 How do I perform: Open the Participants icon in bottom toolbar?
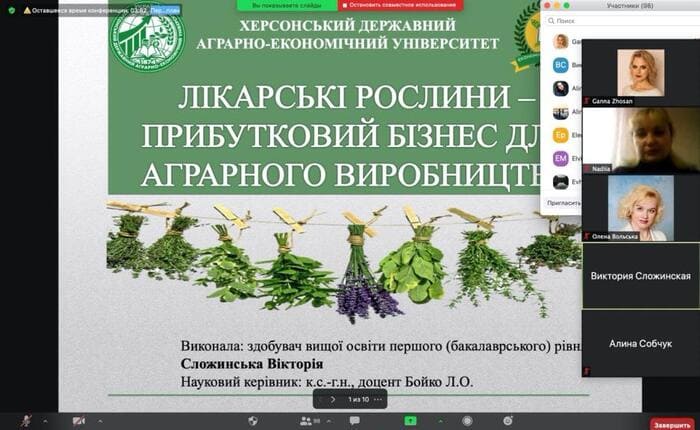306,421
